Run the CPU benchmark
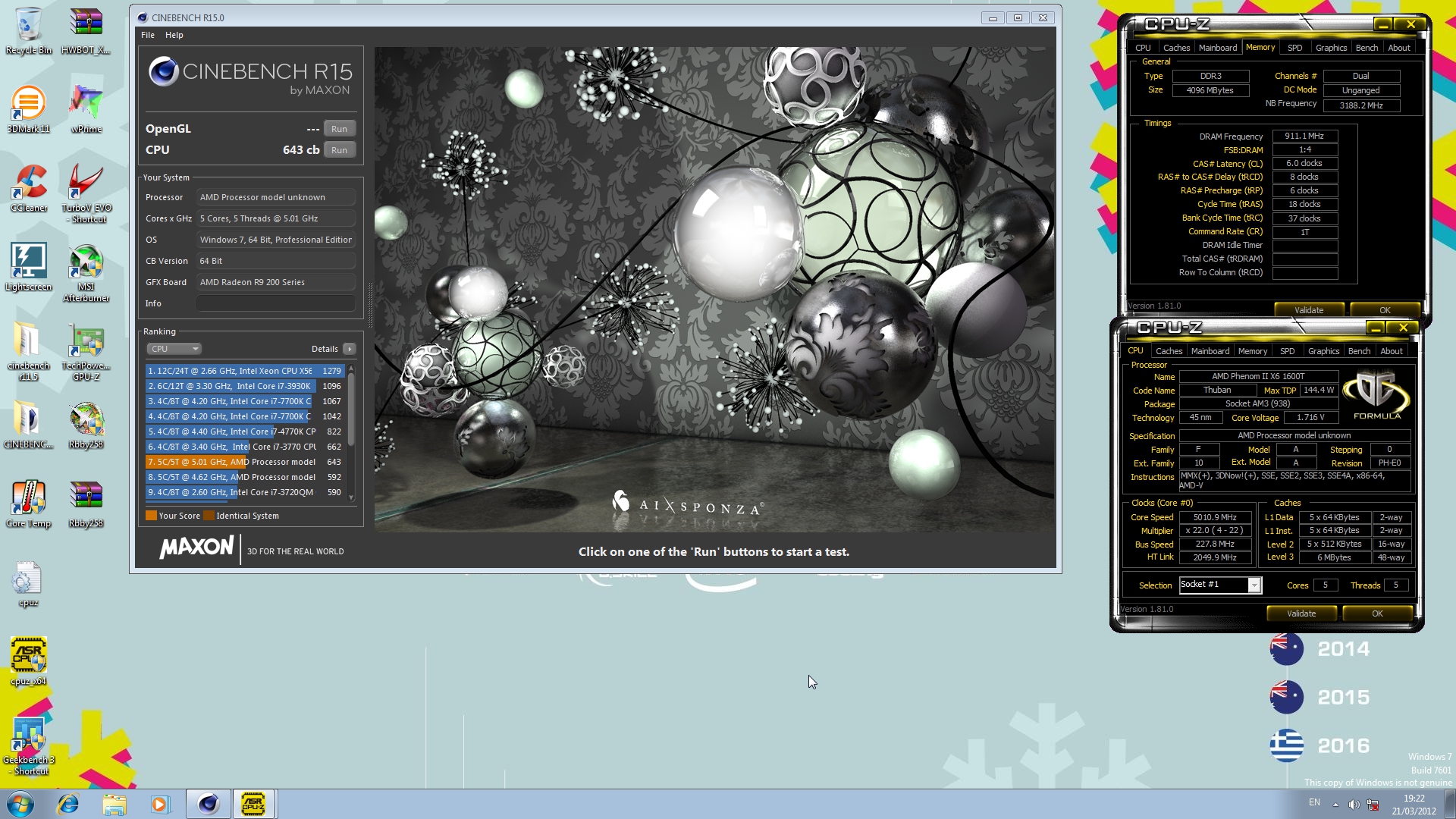Screen dimensions: 1456x819 click(x=339, y=150)
